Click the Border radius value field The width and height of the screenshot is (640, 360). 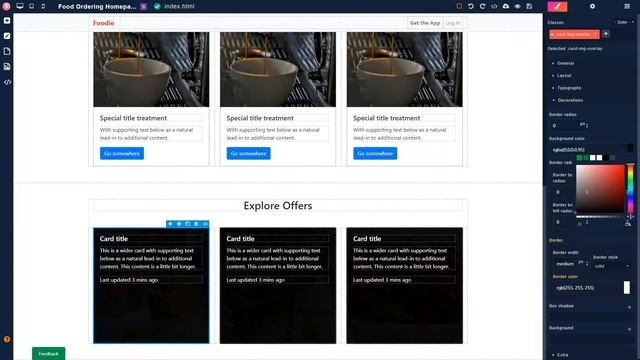pos(564,126)
